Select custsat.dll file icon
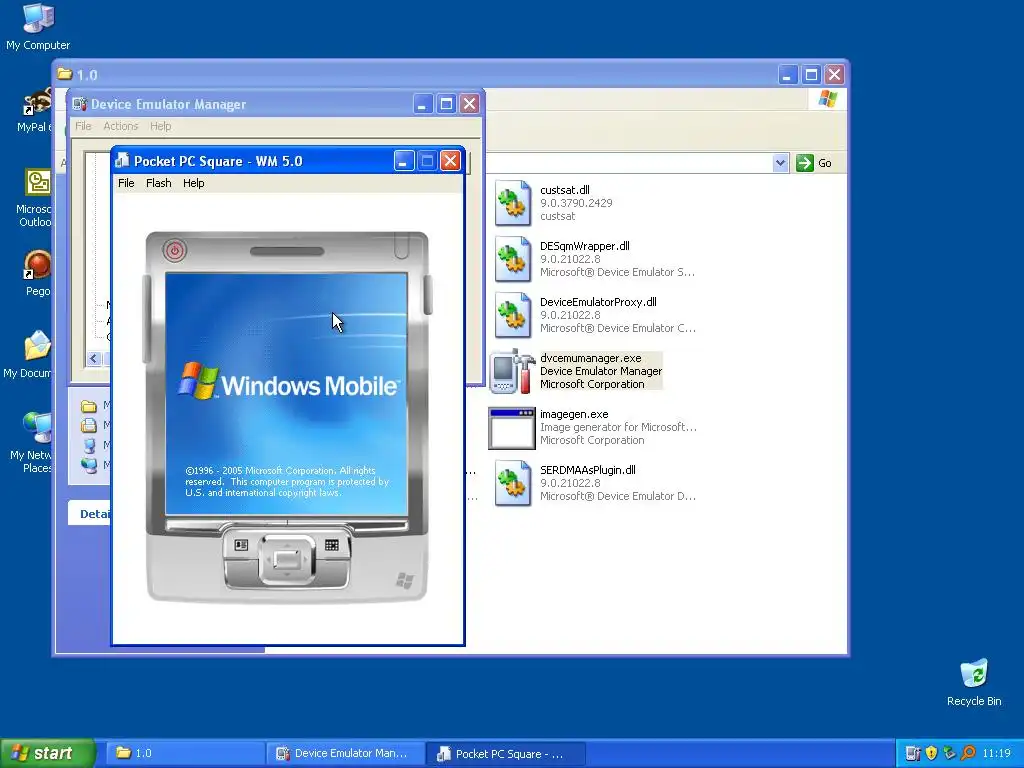The height and width of the screenshot is (768, 1024). pos(513,203)
